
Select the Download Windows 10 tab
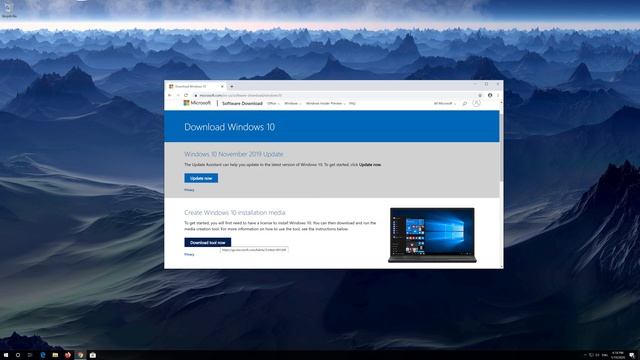pyautogui.click(x=196, y=87)
